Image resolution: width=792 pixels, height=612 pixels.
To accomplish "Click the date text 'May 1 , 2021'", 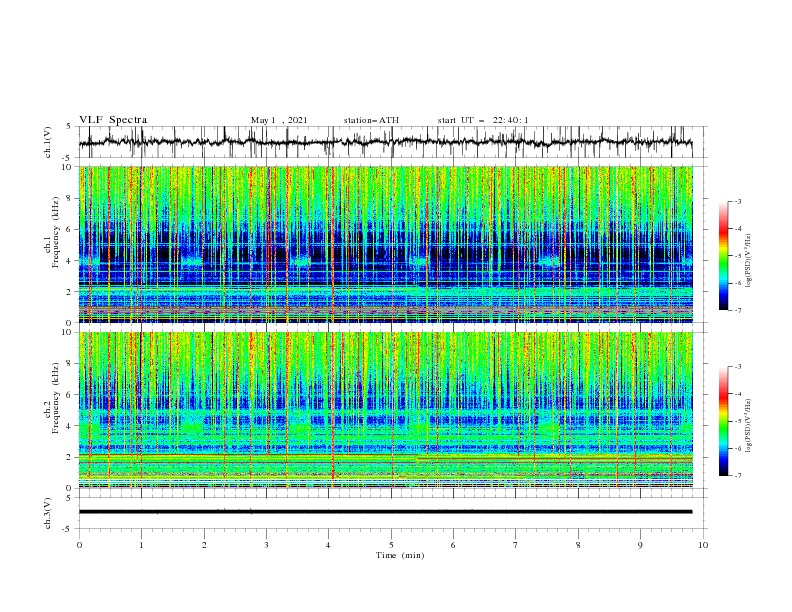I will (279, 120).
